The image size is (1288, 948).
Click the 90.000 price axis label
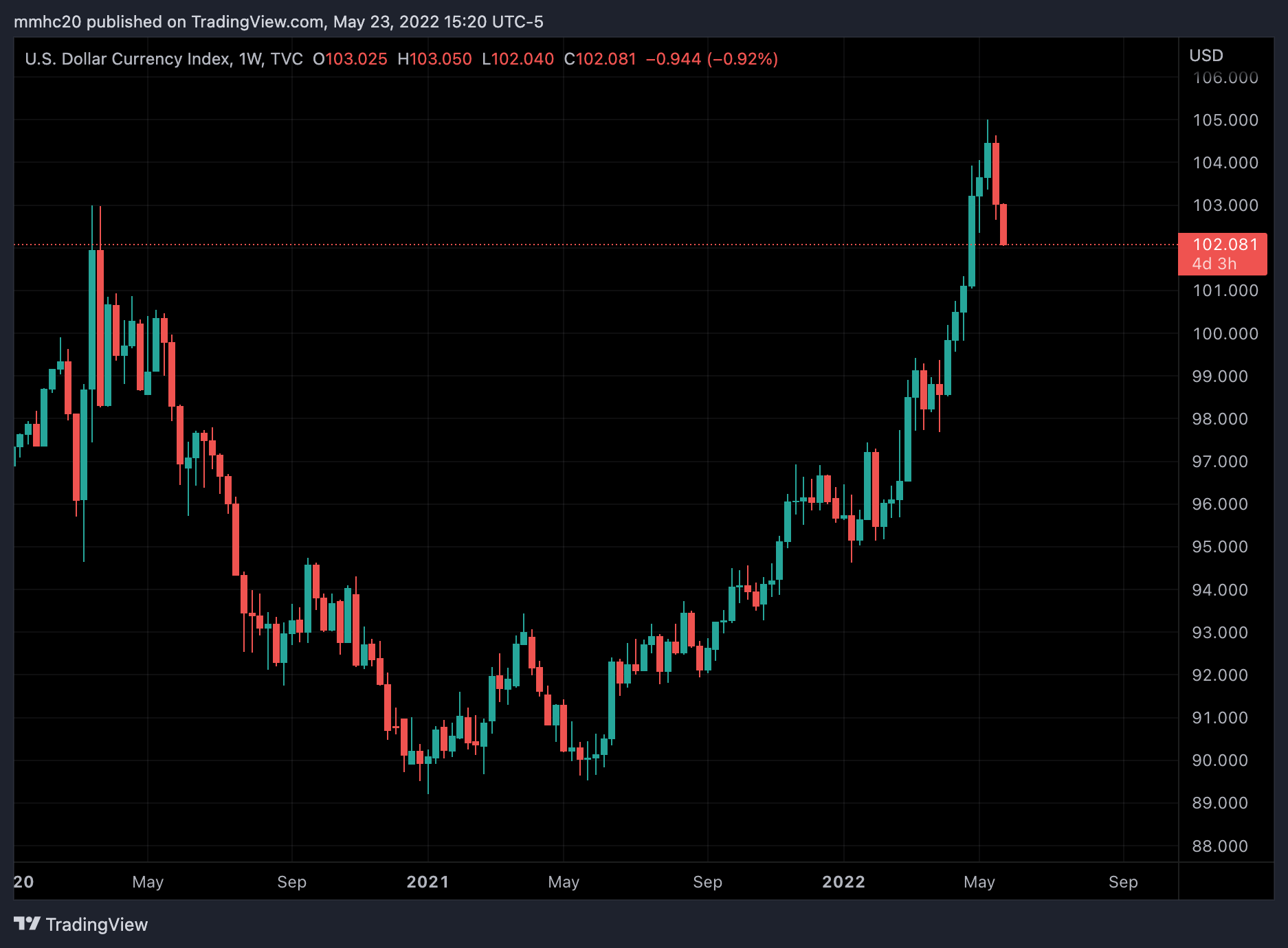[x=1220, y=760]
